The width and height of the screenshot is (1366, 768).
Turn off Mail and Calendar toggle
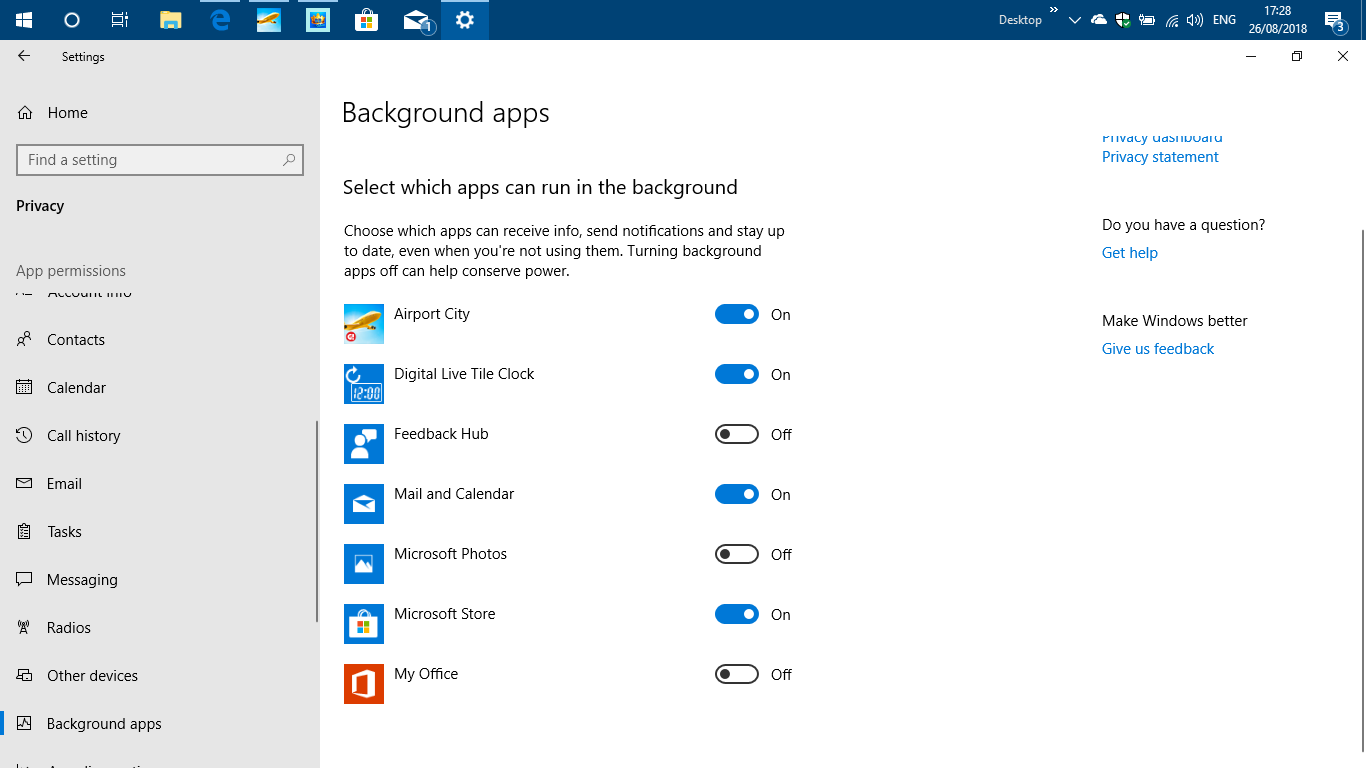tap(737, 495)
